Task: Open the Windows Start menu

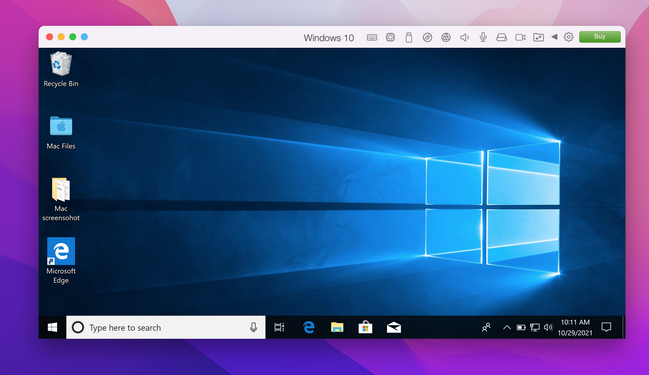Action: [x=52, y=327]
